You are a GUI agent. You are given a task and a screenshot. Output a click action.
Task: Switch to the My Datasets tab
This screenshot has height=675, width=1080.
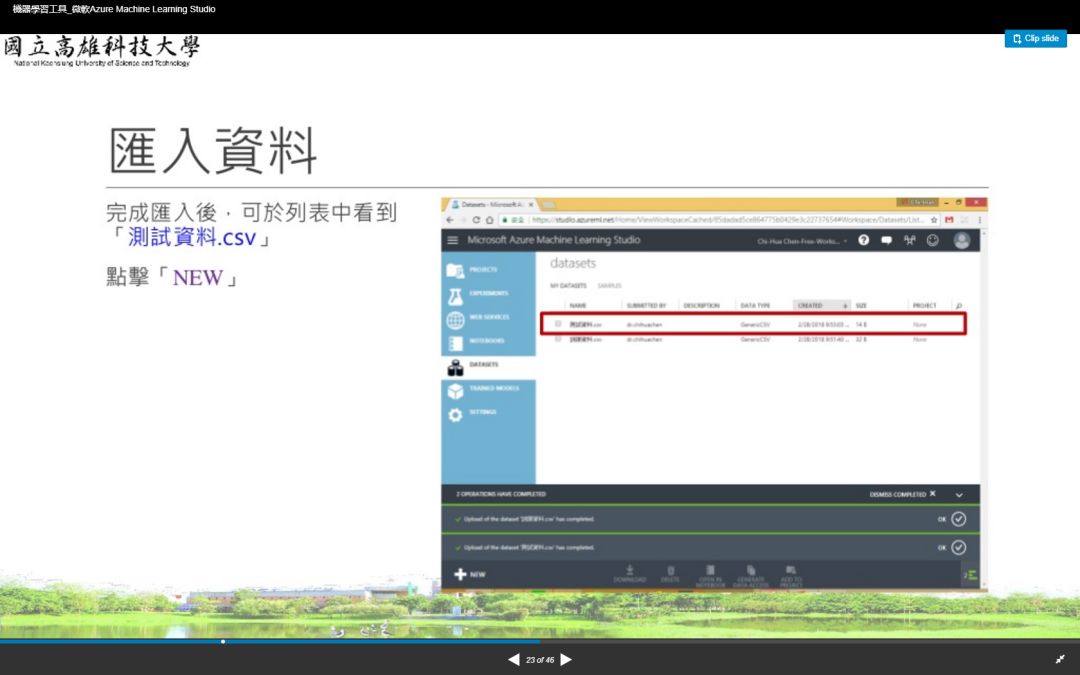pyautogui.click(x=568, y=285)
